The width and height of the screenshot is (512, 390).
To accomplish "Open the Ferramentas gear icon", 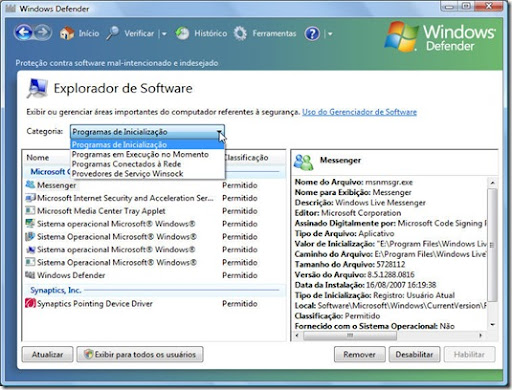I will click(240, 33).
